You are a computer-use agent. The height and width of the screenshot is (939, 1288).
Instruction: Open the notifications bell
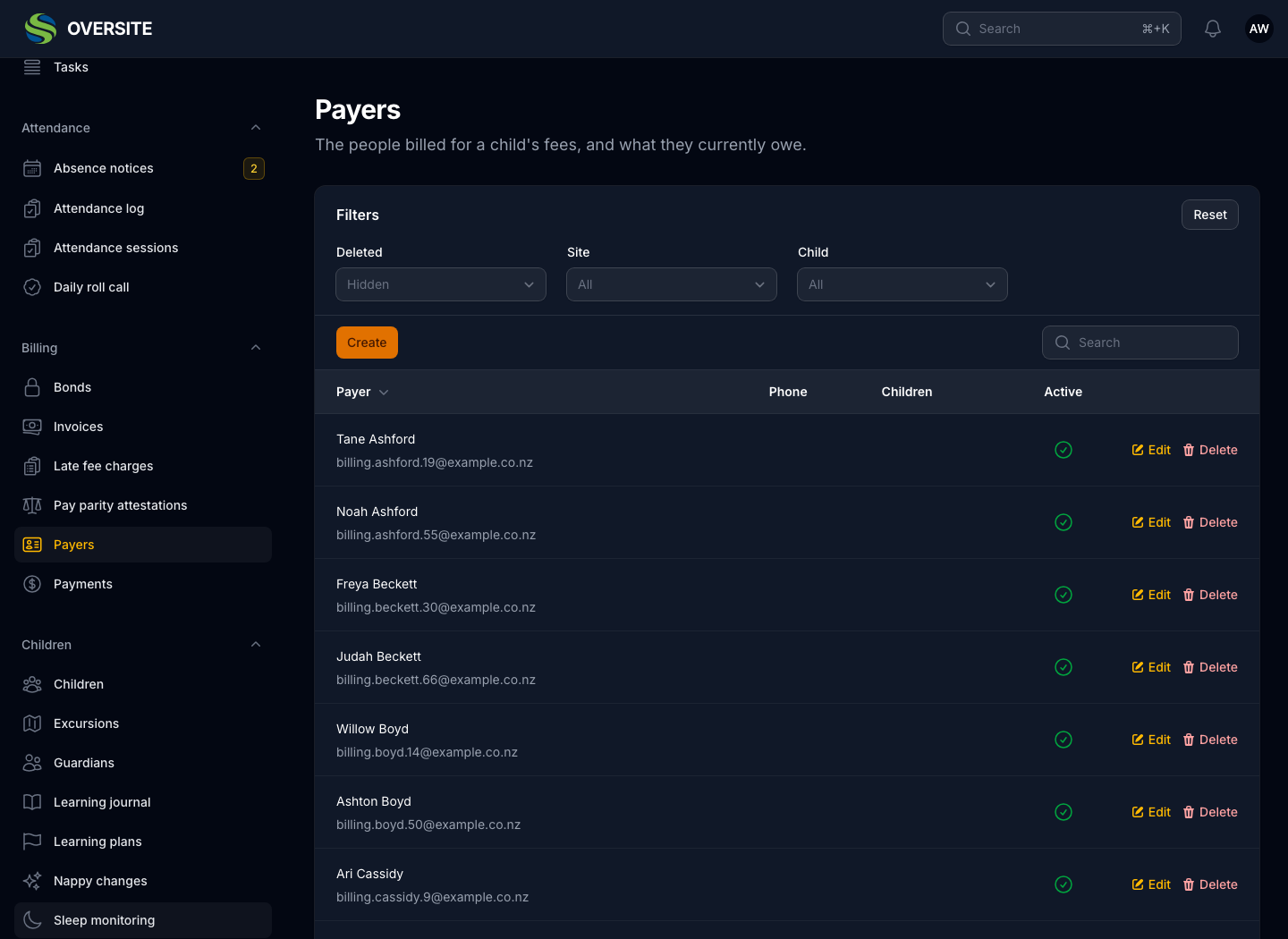(1213, 29)
